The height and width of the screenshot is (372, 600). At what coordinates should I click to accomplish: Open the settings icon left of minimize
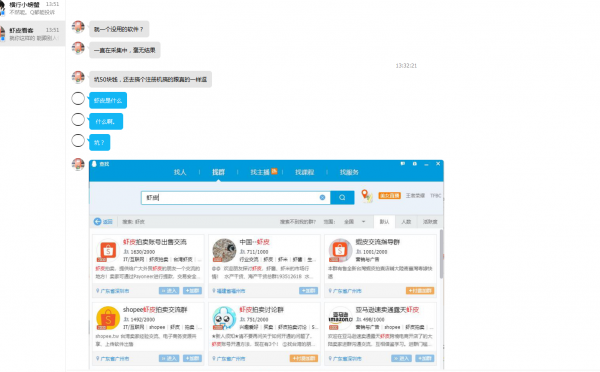(x=414, y=164)
